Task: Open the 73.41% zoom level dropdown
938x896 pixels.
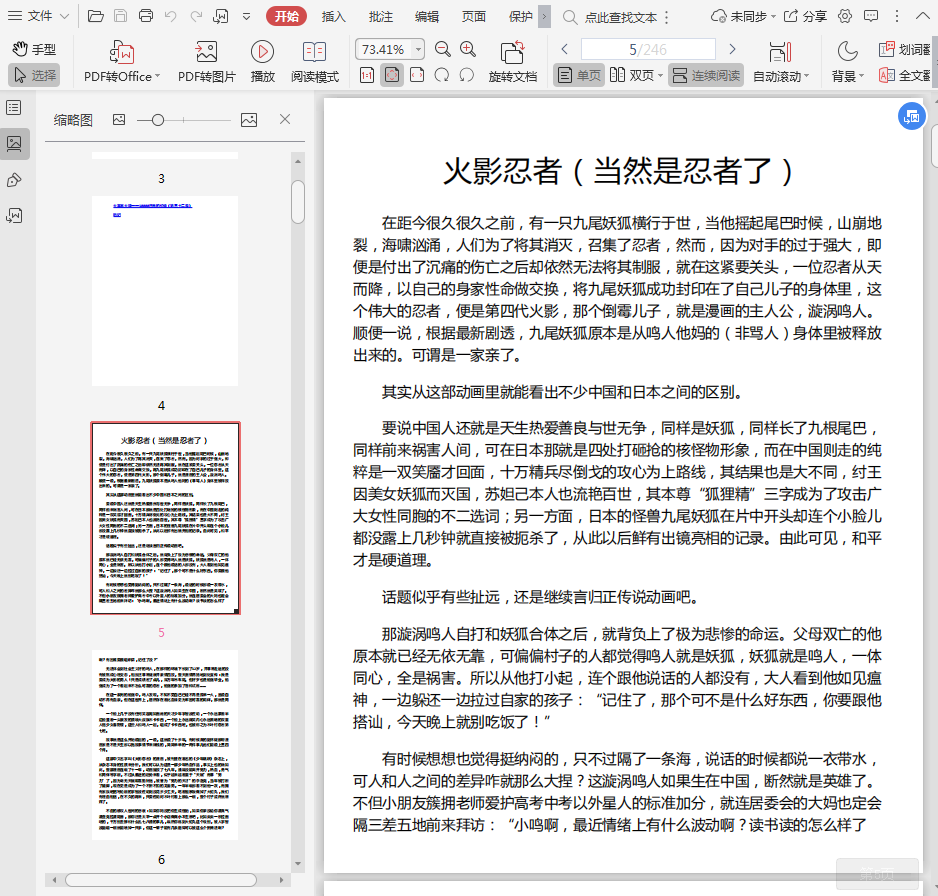Action: coord(417,49)
